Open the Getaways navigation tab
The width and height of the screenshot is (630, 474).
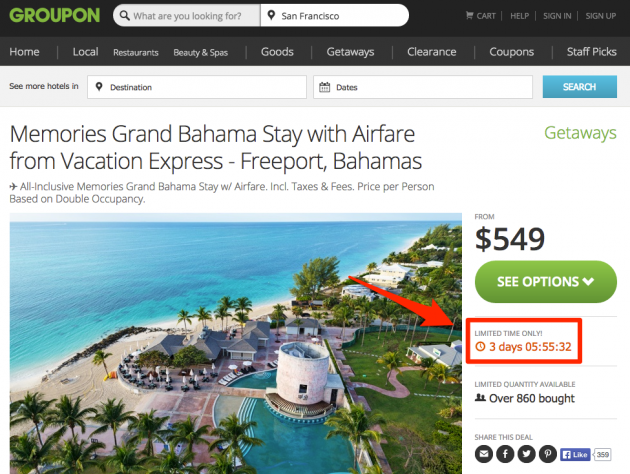pos(350,52)
